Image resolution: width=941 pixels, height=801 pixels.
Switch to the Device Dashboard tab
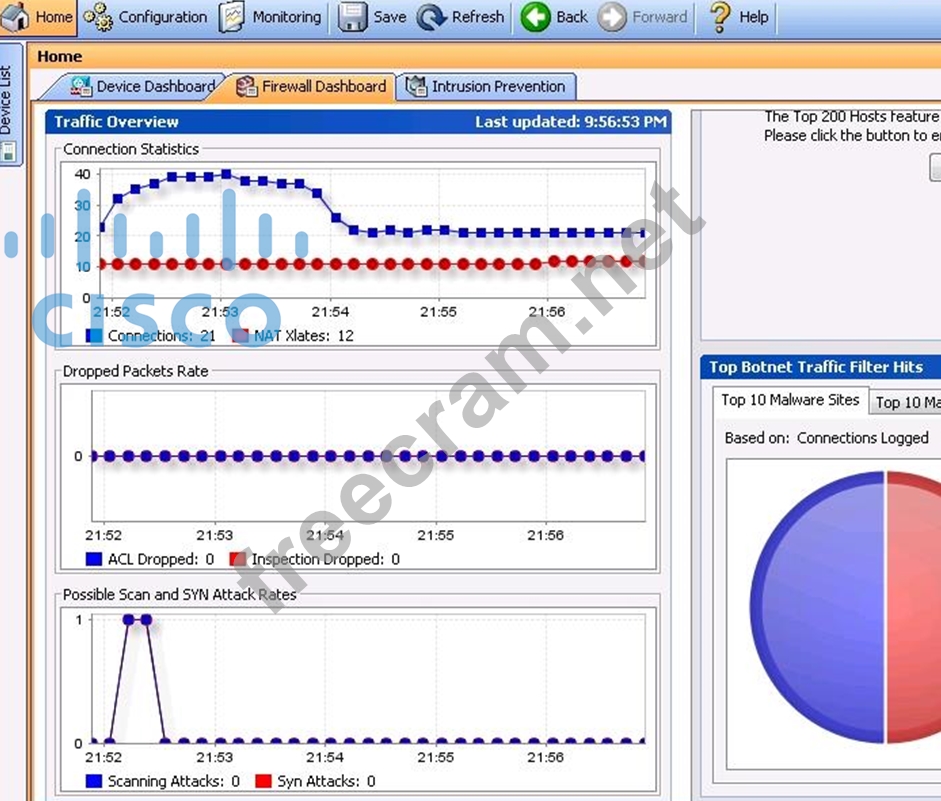pos(143,87)
